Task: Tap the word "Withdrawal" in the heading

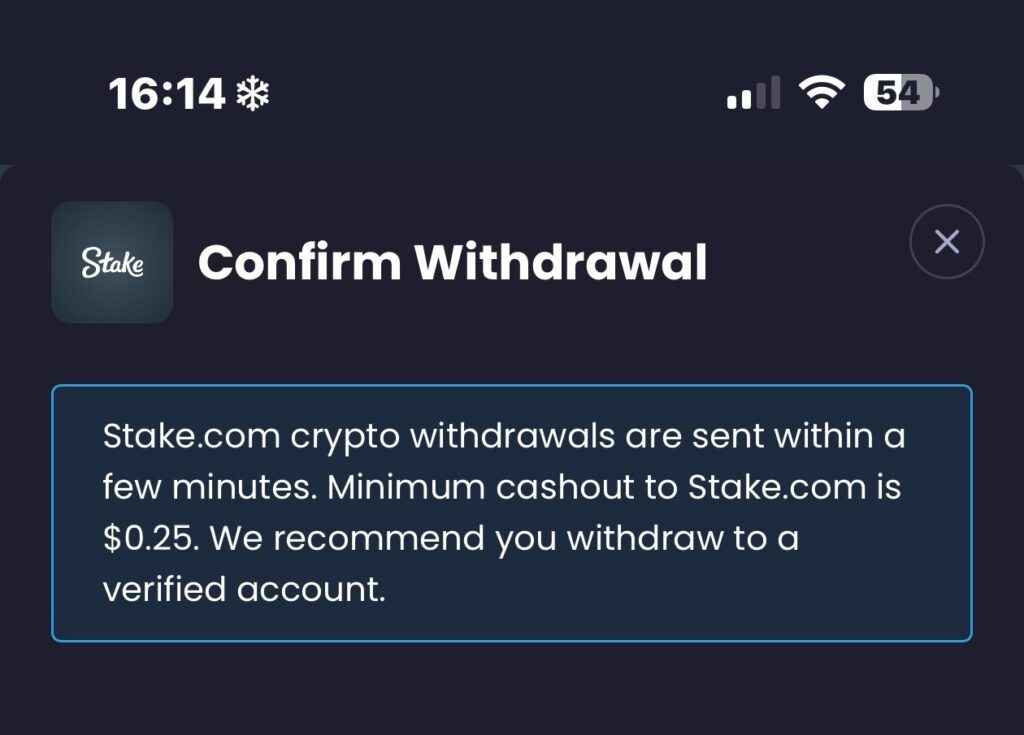Action: point(561,263)
